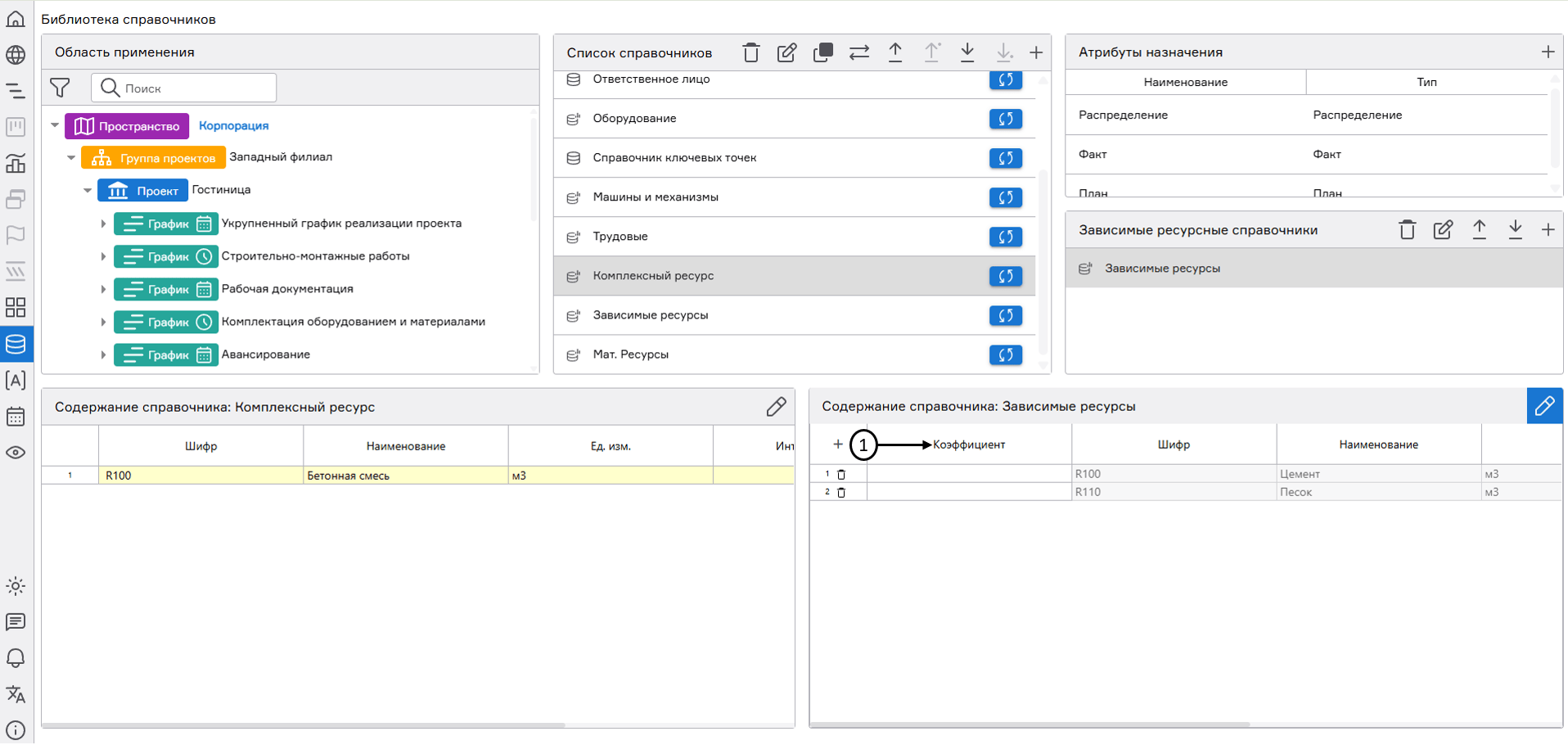Click the swap arrows icon in reference list toolbar
The height and width of the screenshot is (745, 1568).
858,53
